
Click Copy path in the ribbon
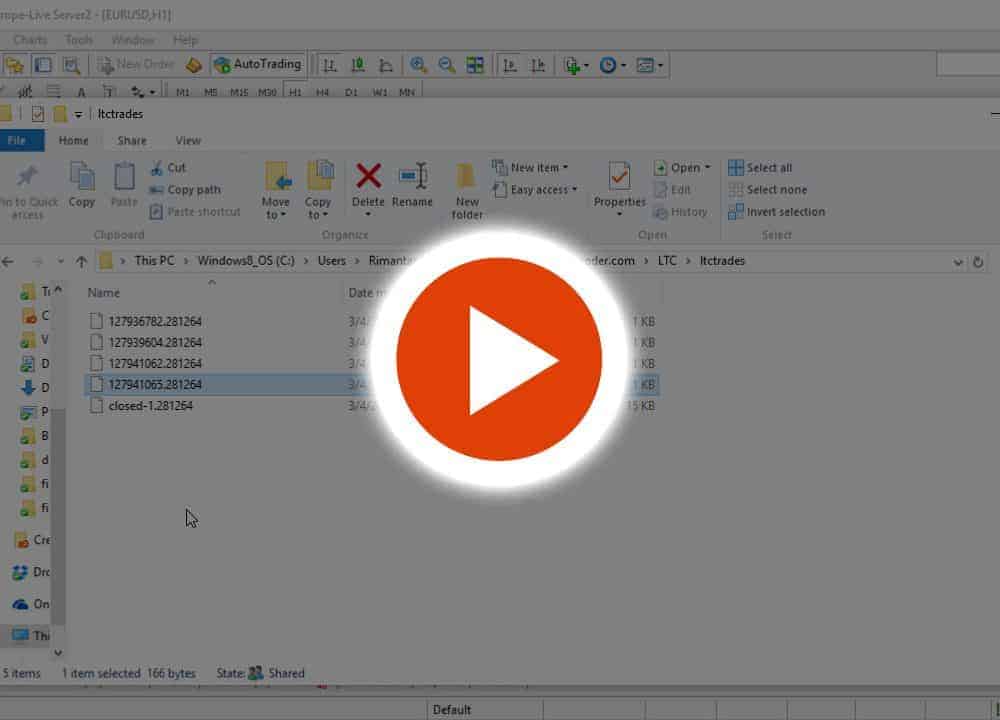click(185, 189)
